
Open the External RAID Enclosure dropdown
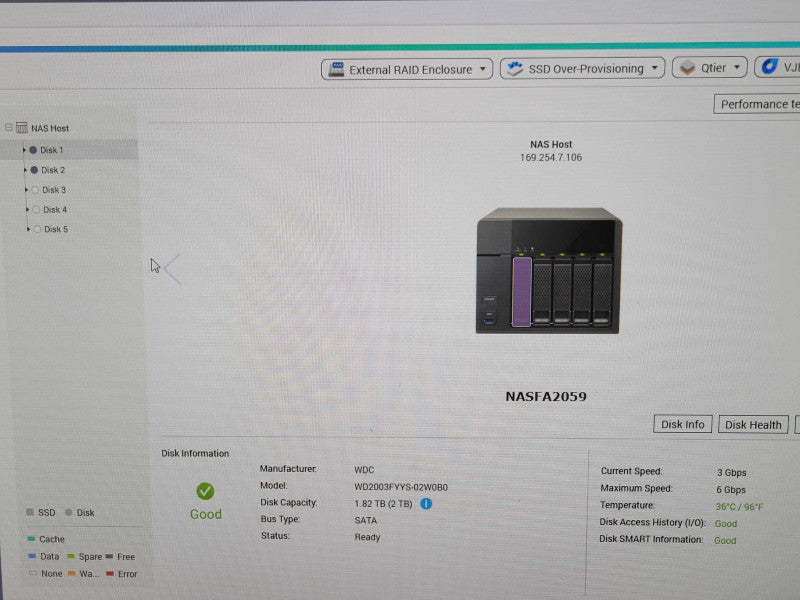tap(407, 69)
